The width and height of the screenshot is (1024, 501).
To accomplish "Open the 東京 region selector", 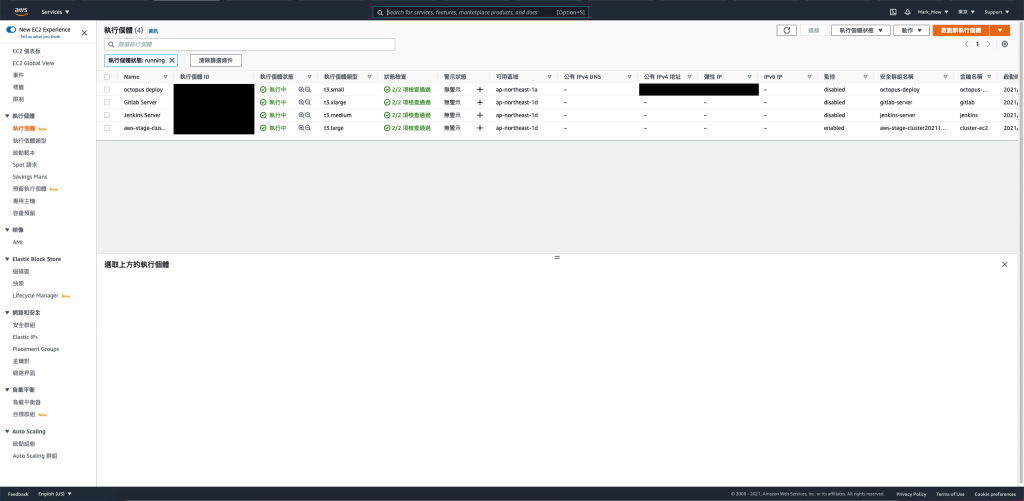I will click(966, 12).
